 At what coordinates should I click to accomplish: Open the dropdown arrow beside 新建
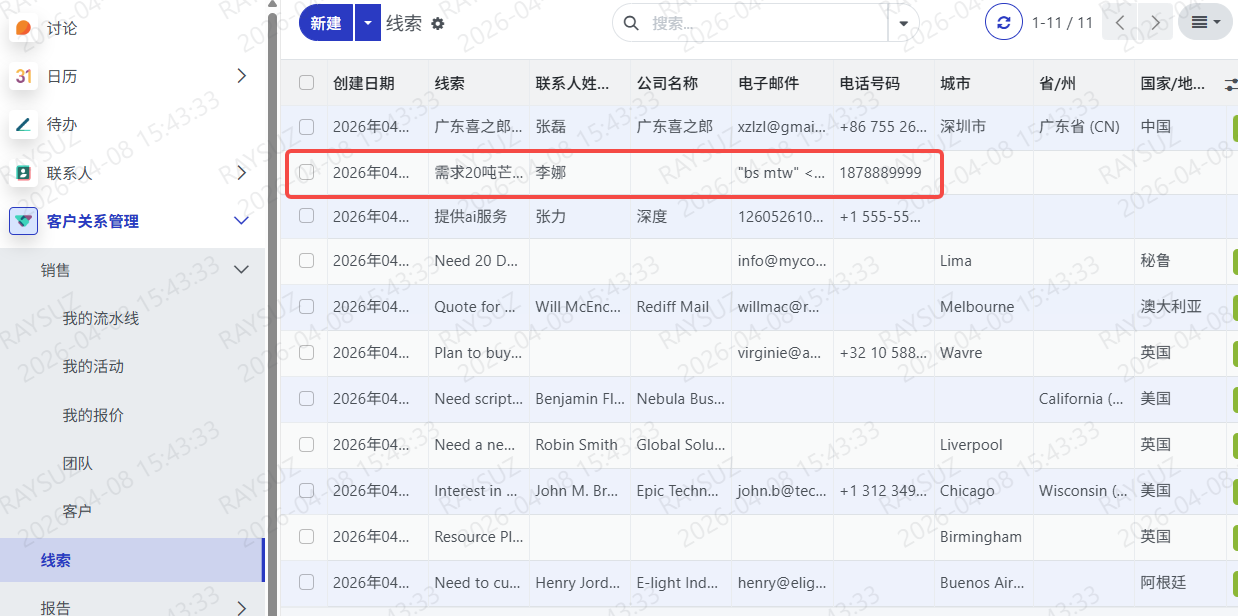[368, 22]
